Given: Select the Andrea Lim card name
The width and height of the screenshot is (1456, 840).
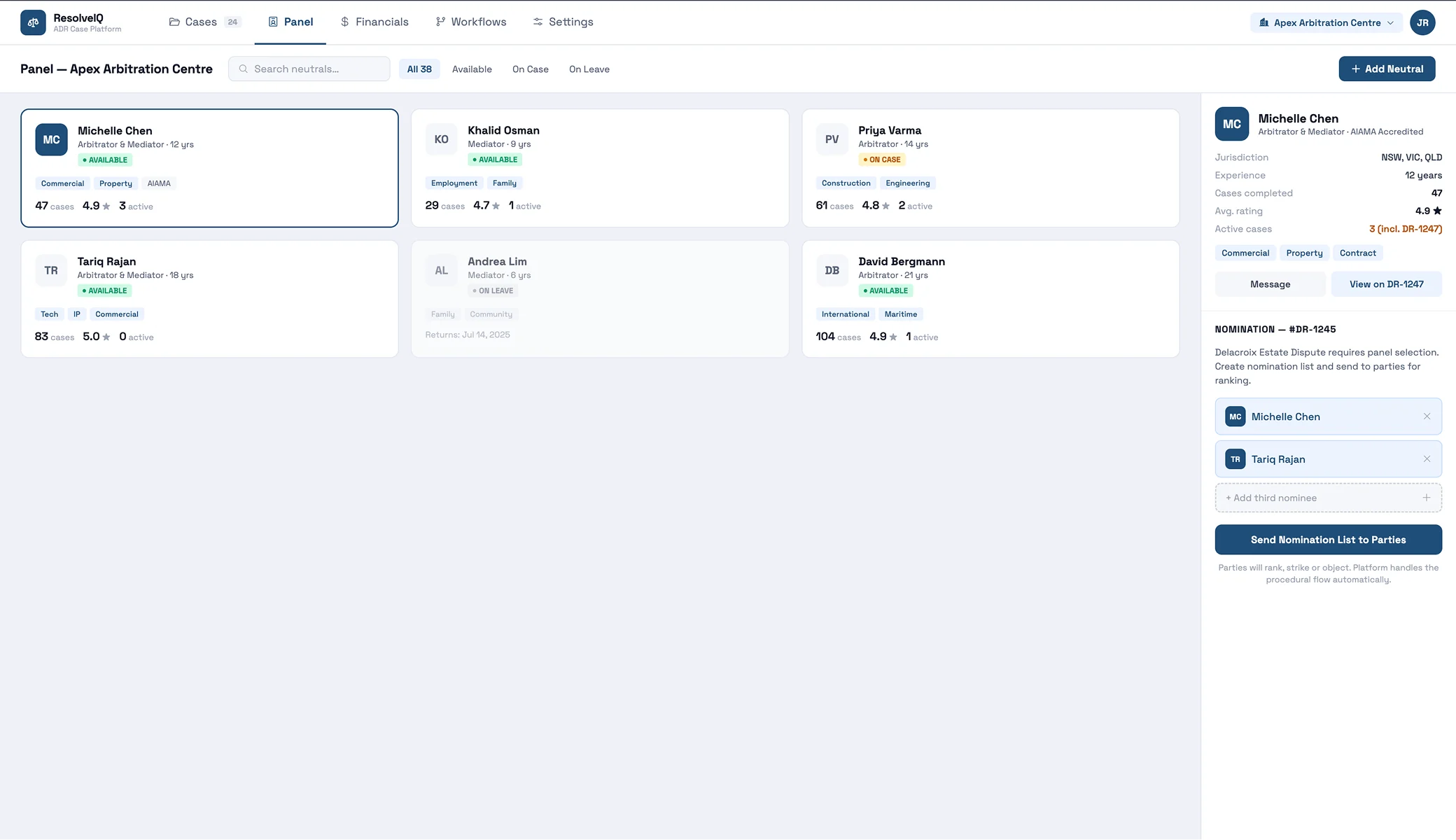Looking at the screenshot, I should point(497,261).
